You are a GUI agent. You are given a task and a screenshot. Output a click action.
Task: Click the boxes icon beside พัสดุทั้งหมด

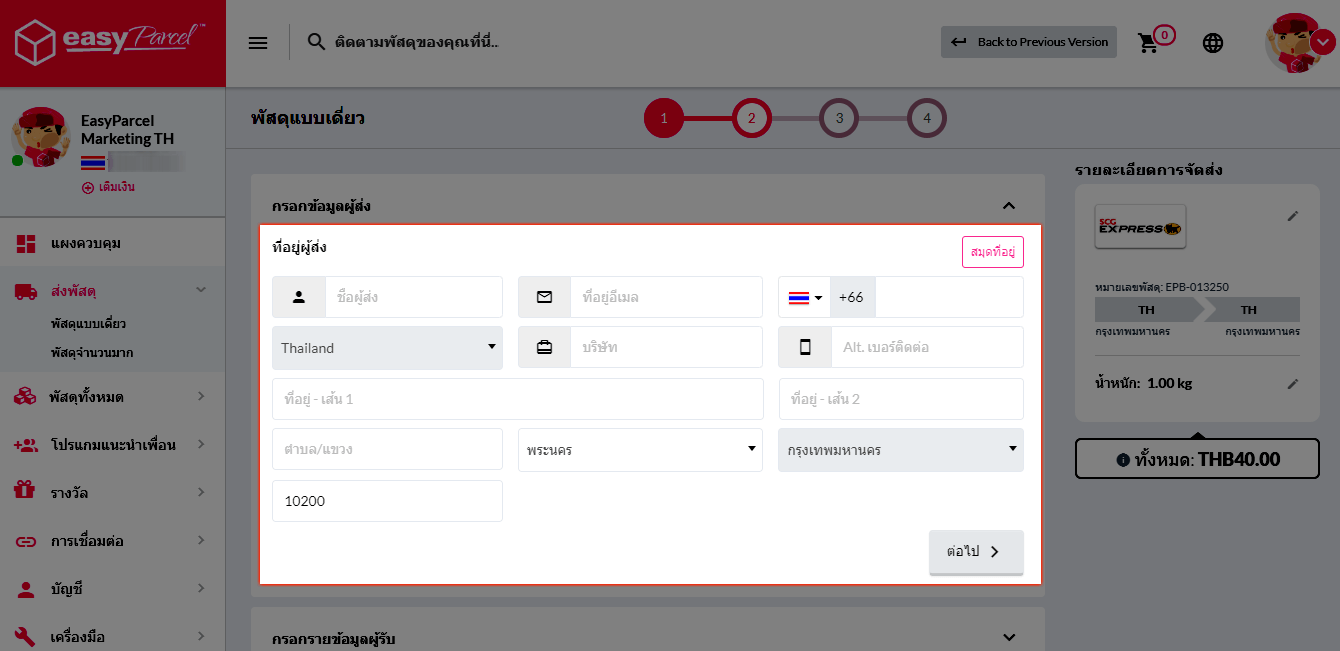(x=26, y=397)
